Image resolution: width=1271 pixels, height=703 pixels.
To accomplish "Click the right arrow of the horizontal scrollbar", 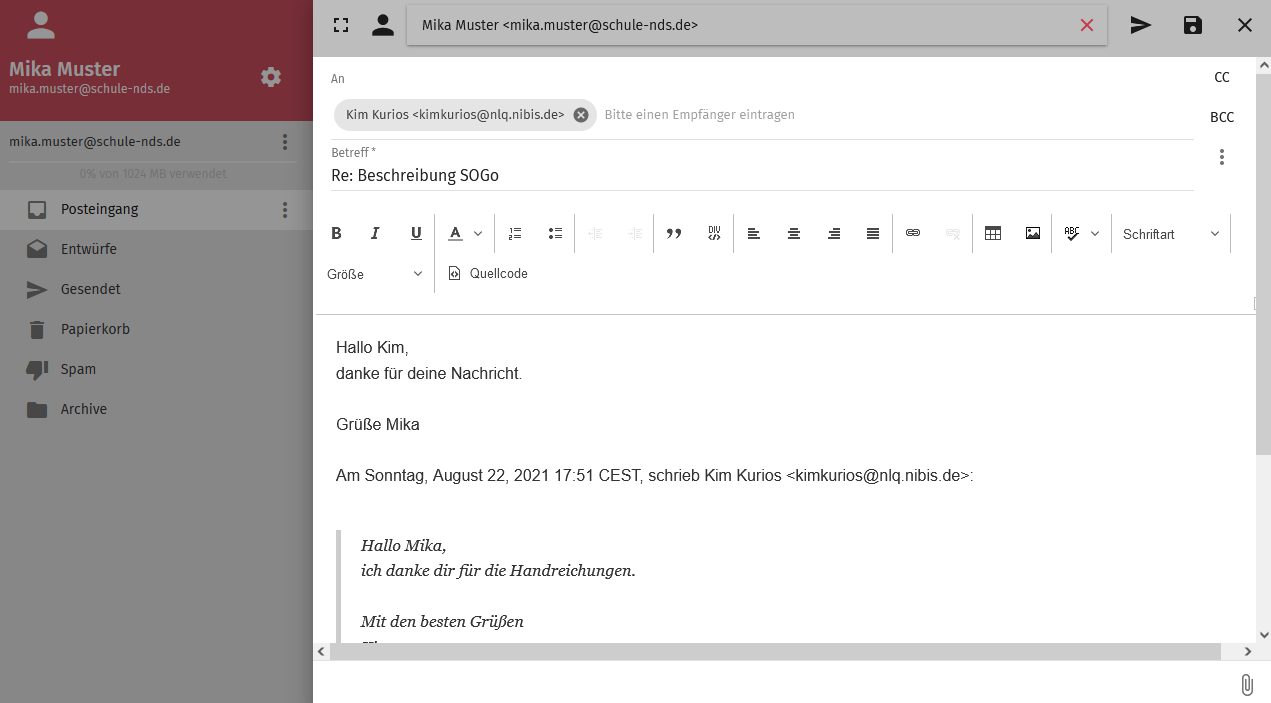I will coord(1248,651).
